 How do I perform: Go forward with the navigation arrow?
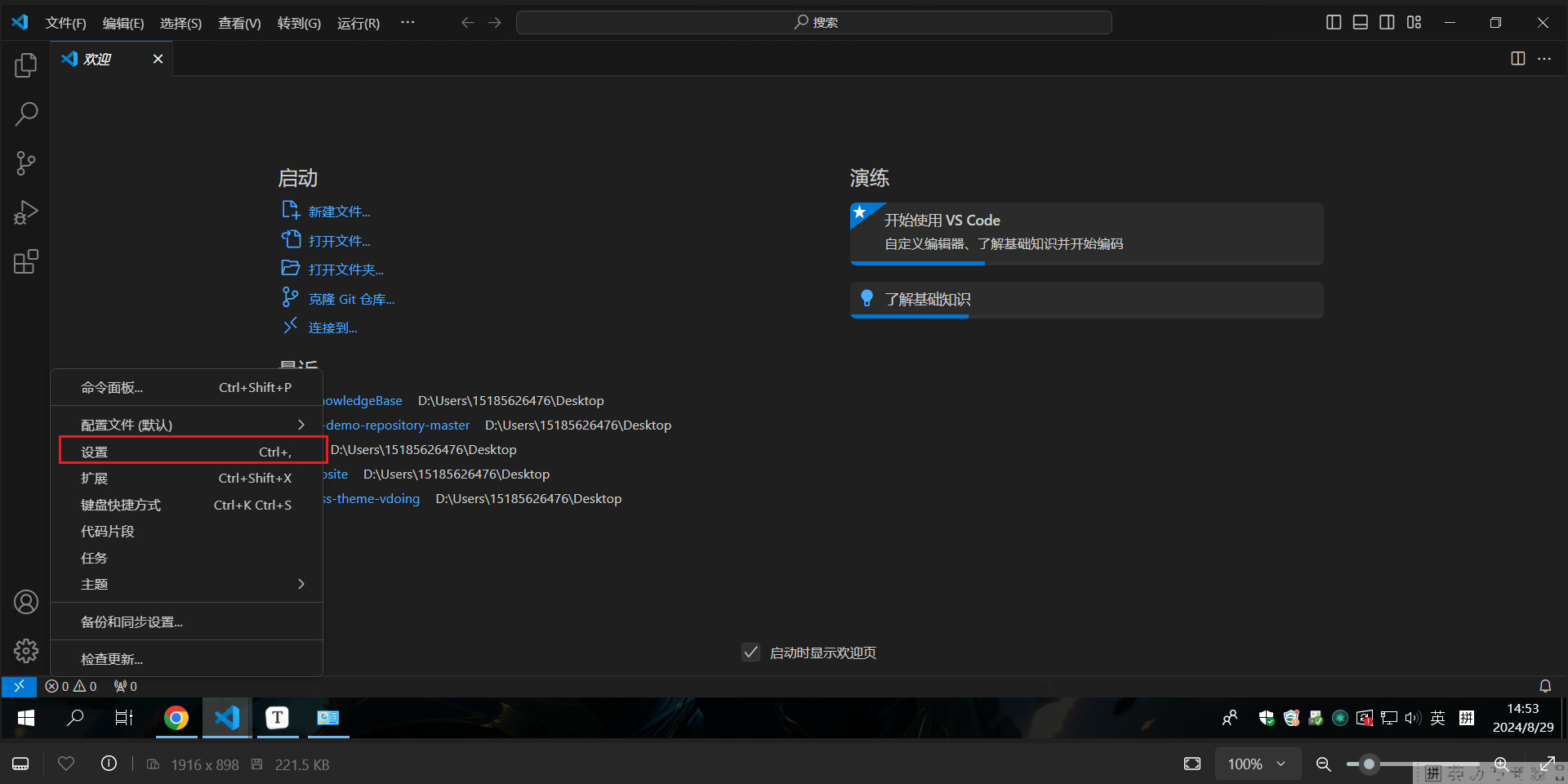point(495,22)
